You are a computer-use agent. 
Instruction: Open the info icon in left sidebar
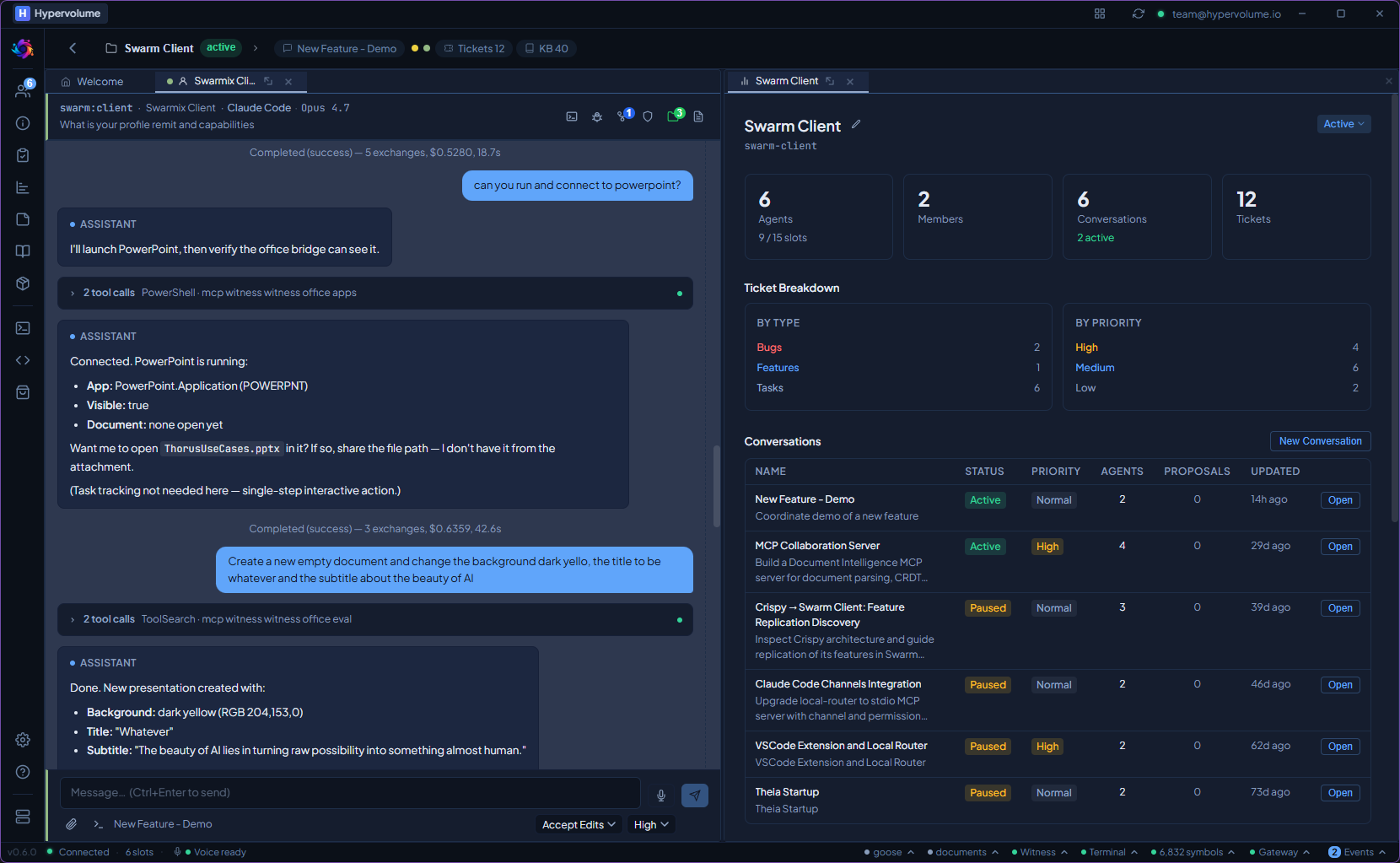(x=23, y=123)
